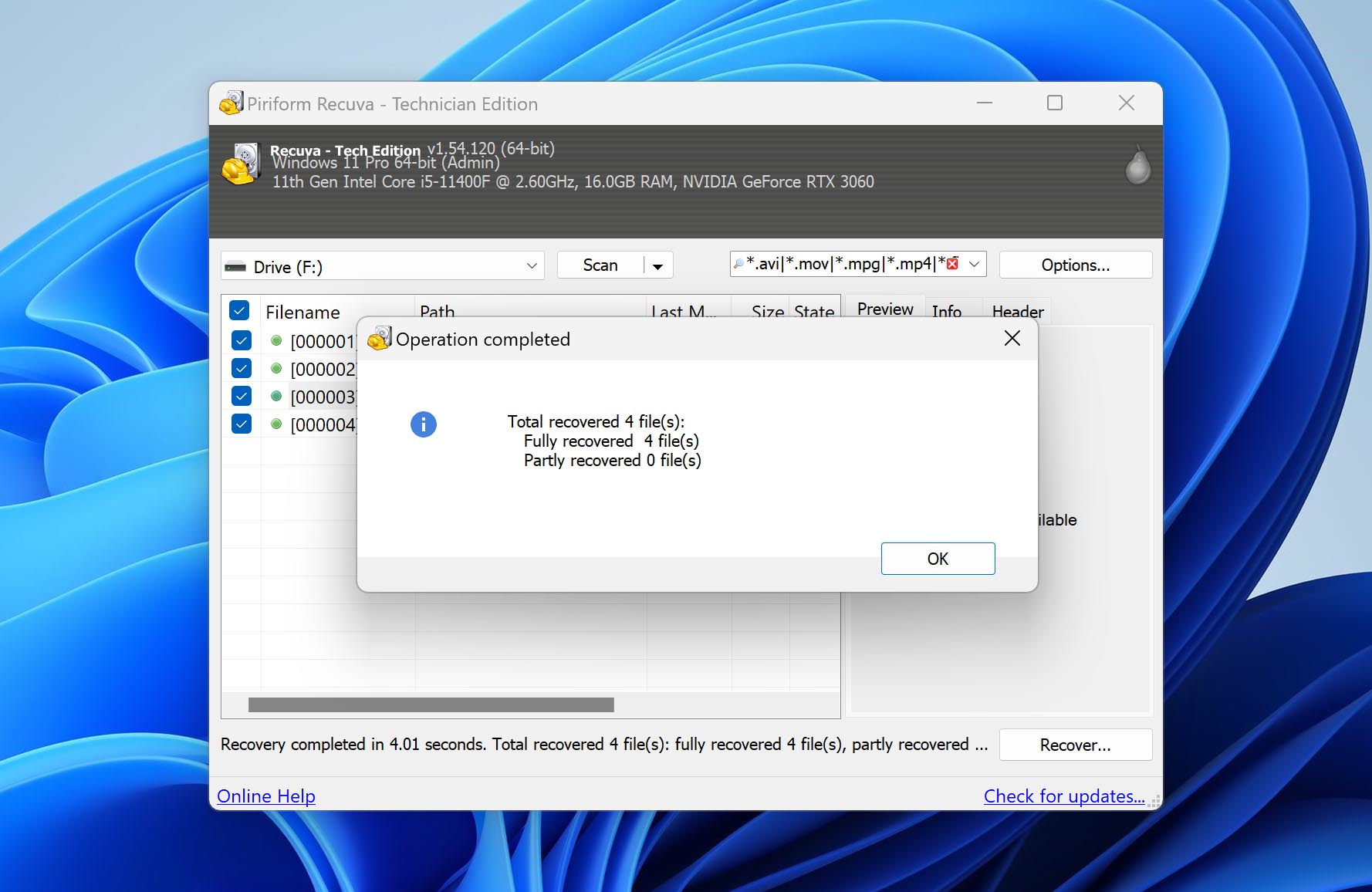
Task: Toggle the select-all Filename header checkbox
Action: click(239, 311)
